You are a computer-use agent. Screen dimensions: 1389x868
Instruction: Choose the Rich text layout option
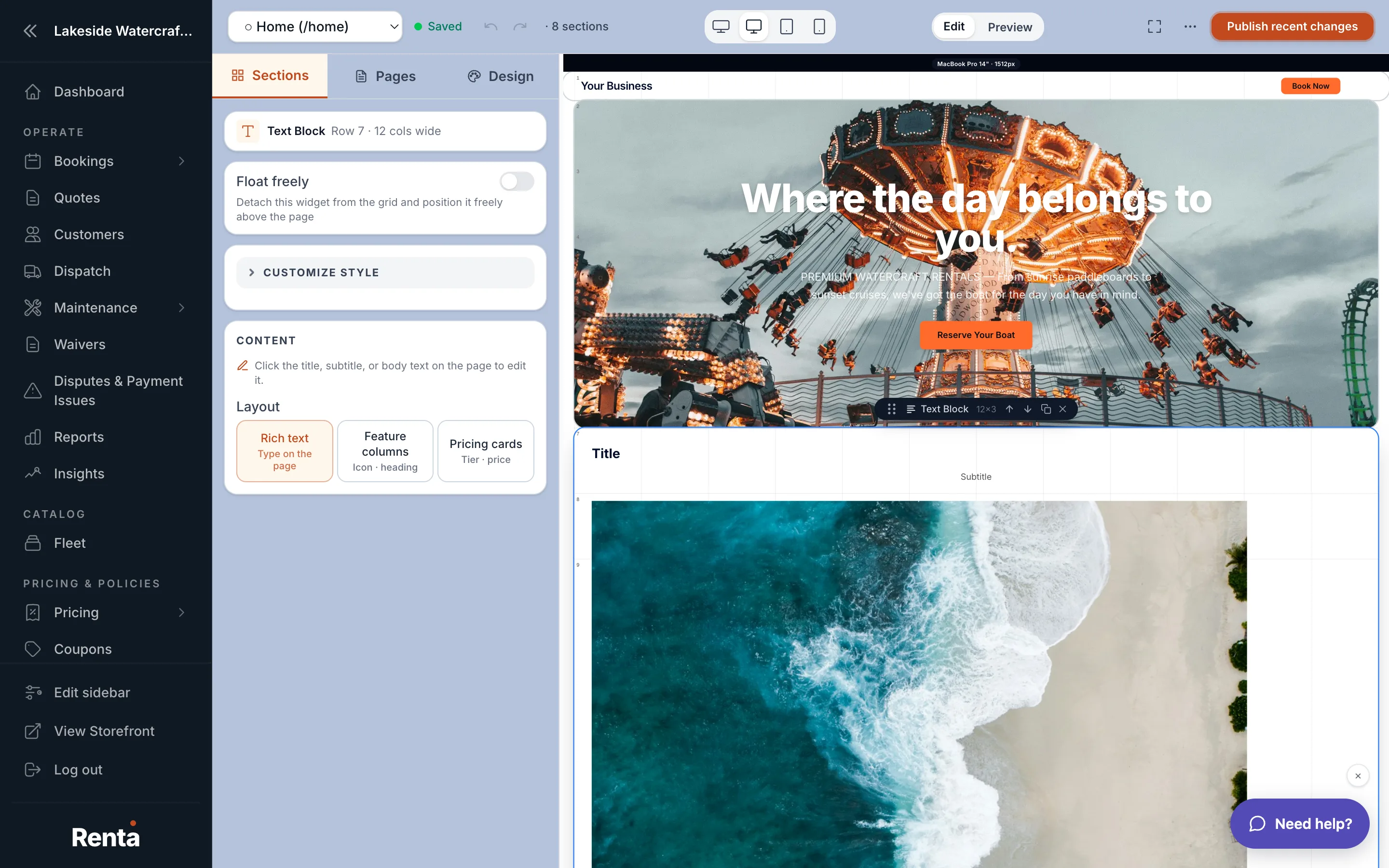[285, 451]
